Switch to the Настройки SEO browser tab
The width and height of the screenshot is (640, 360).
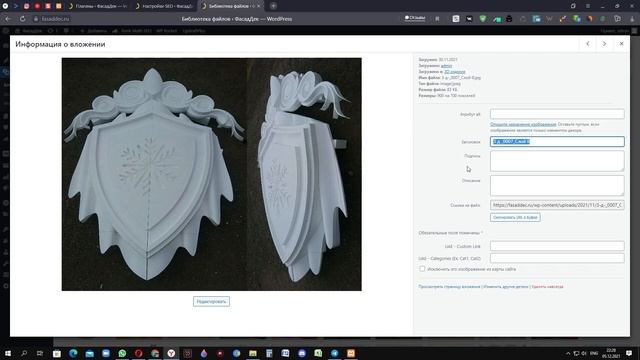(164, 6)
